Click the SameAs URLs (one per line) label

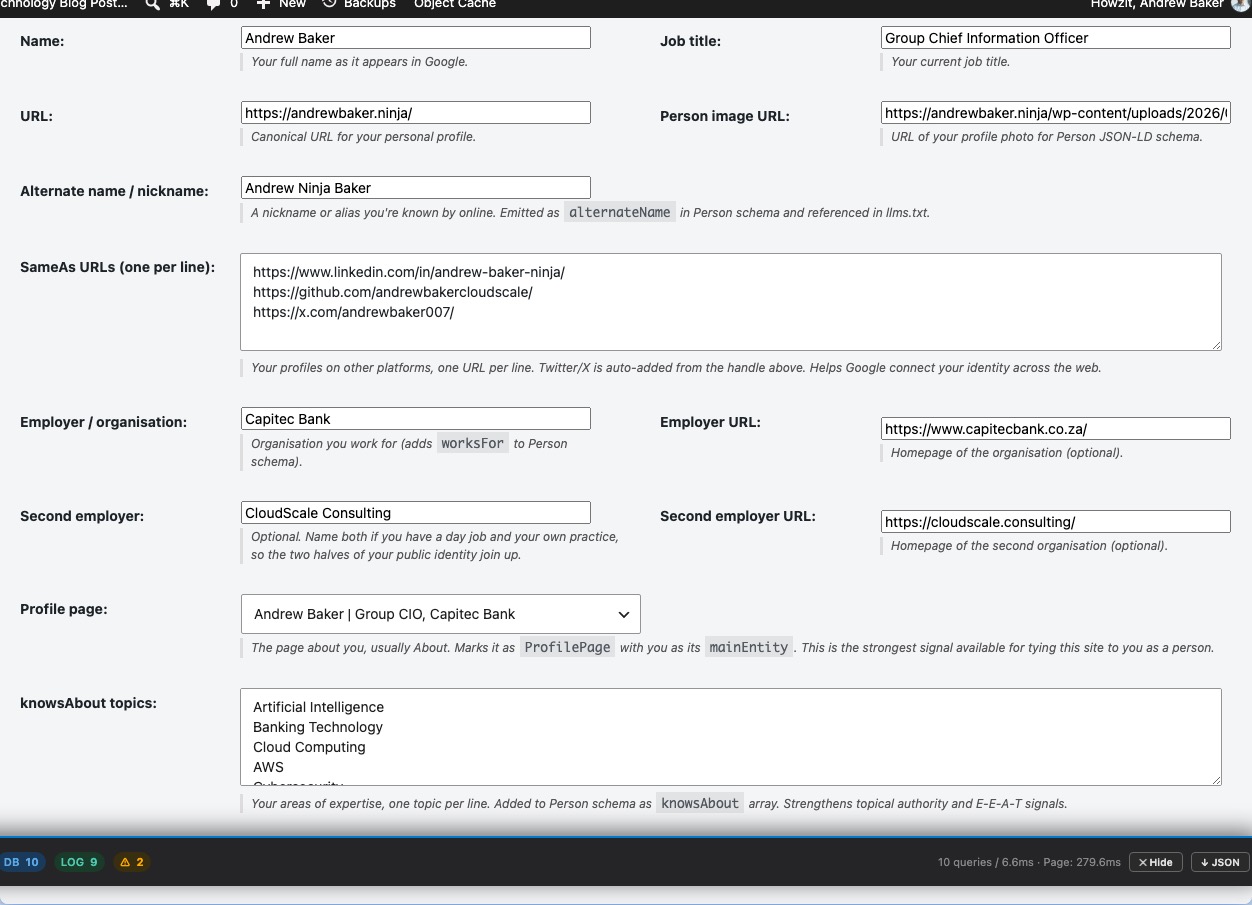click(118, 267)
